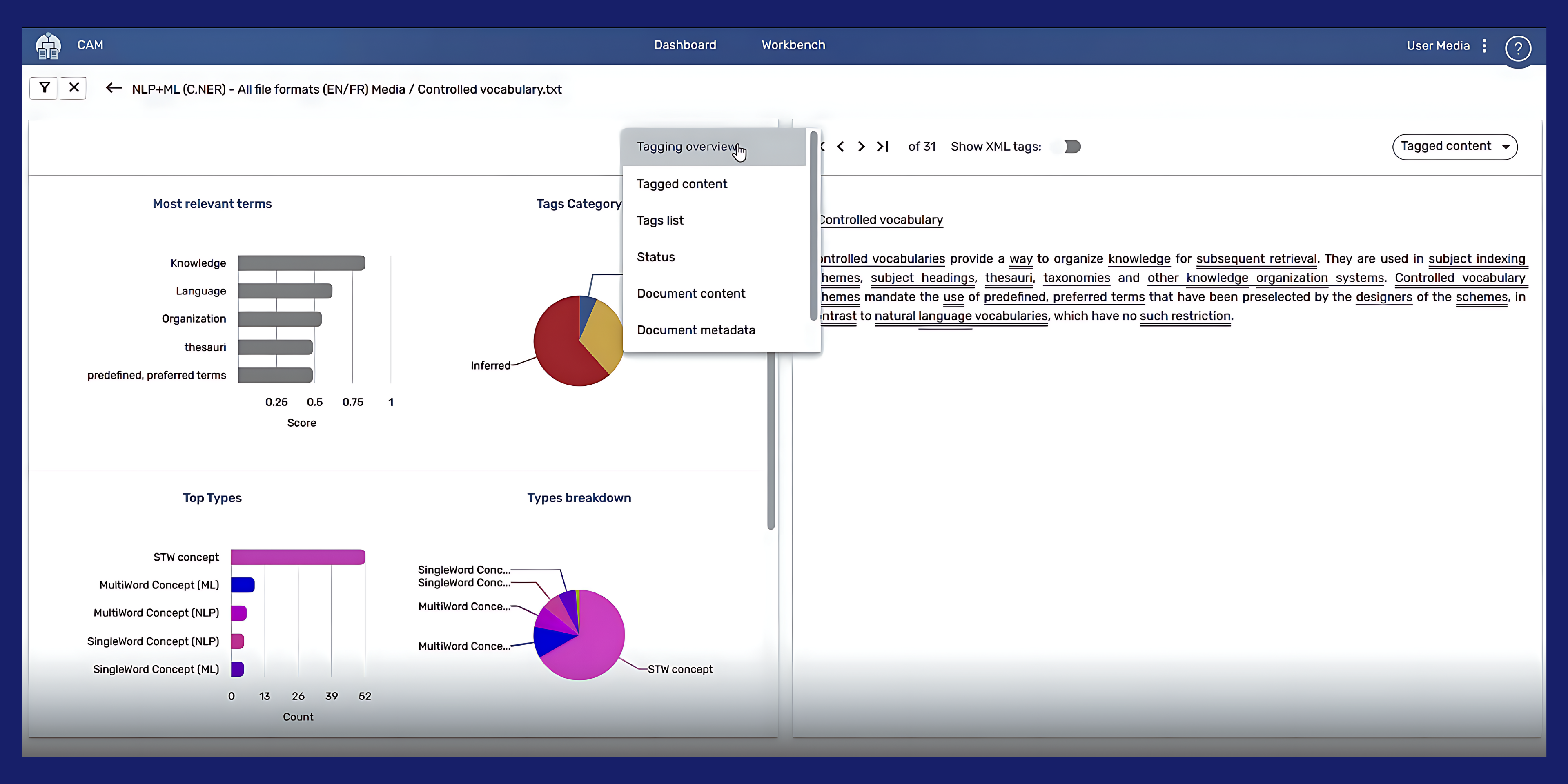Click the 'of 31' page count text
The width and height of the screenshot is (1568, 784).
(x=922, y=147)
